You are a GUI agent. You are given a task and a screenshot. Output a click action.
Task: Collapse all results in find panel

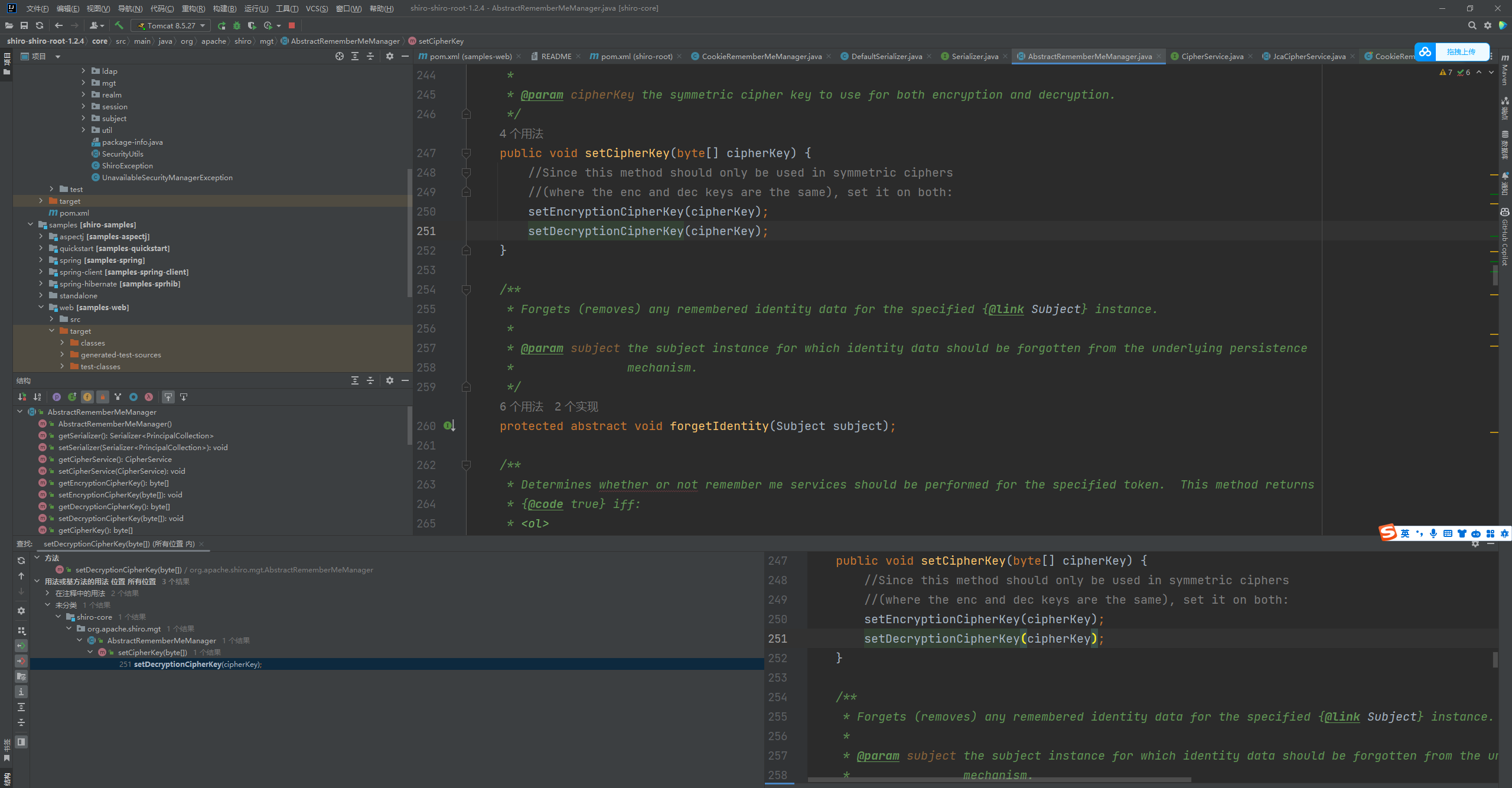tap(21, 722)
